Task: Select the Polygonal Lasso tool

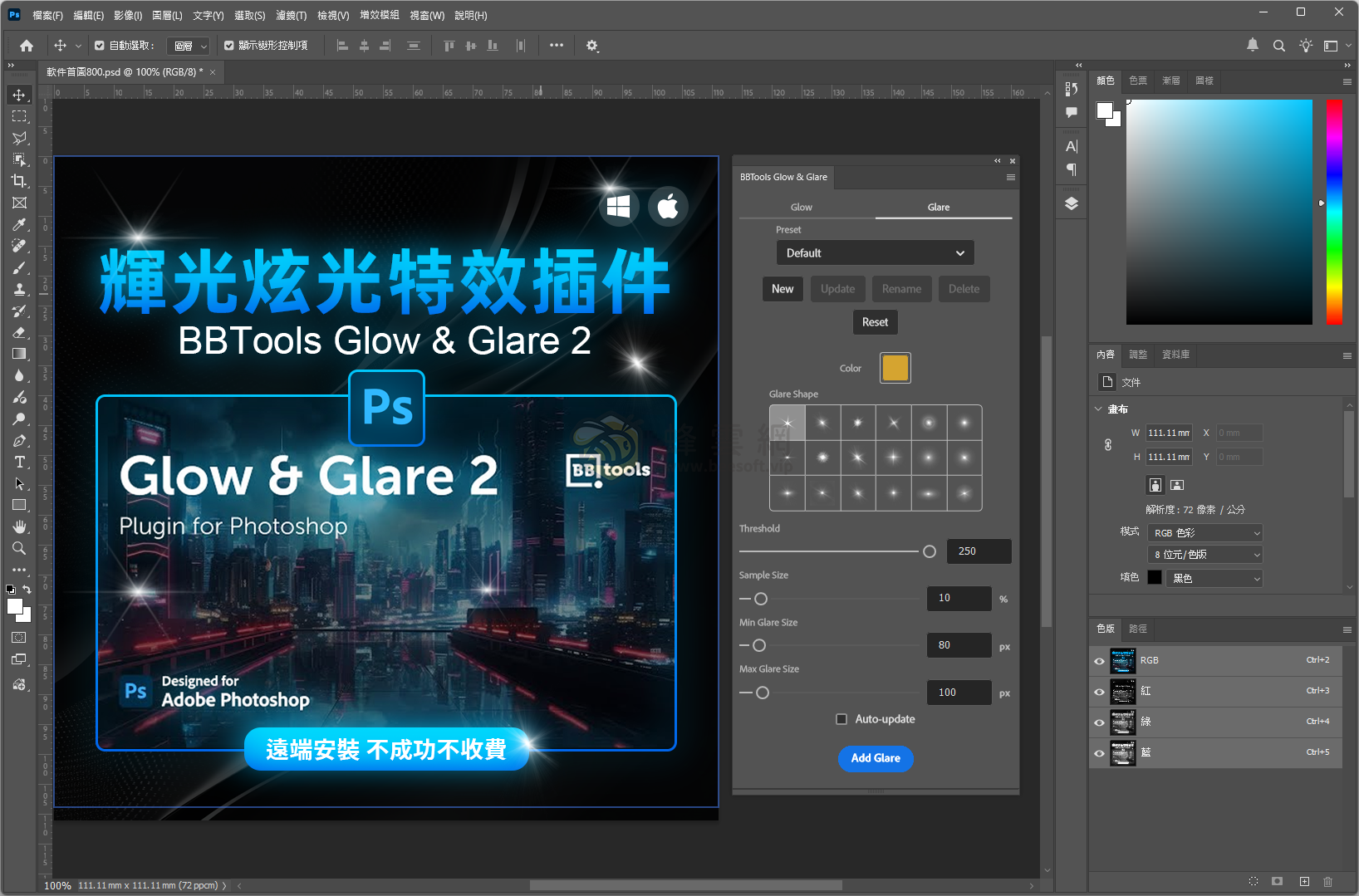Action: click(x=19, y=138)
